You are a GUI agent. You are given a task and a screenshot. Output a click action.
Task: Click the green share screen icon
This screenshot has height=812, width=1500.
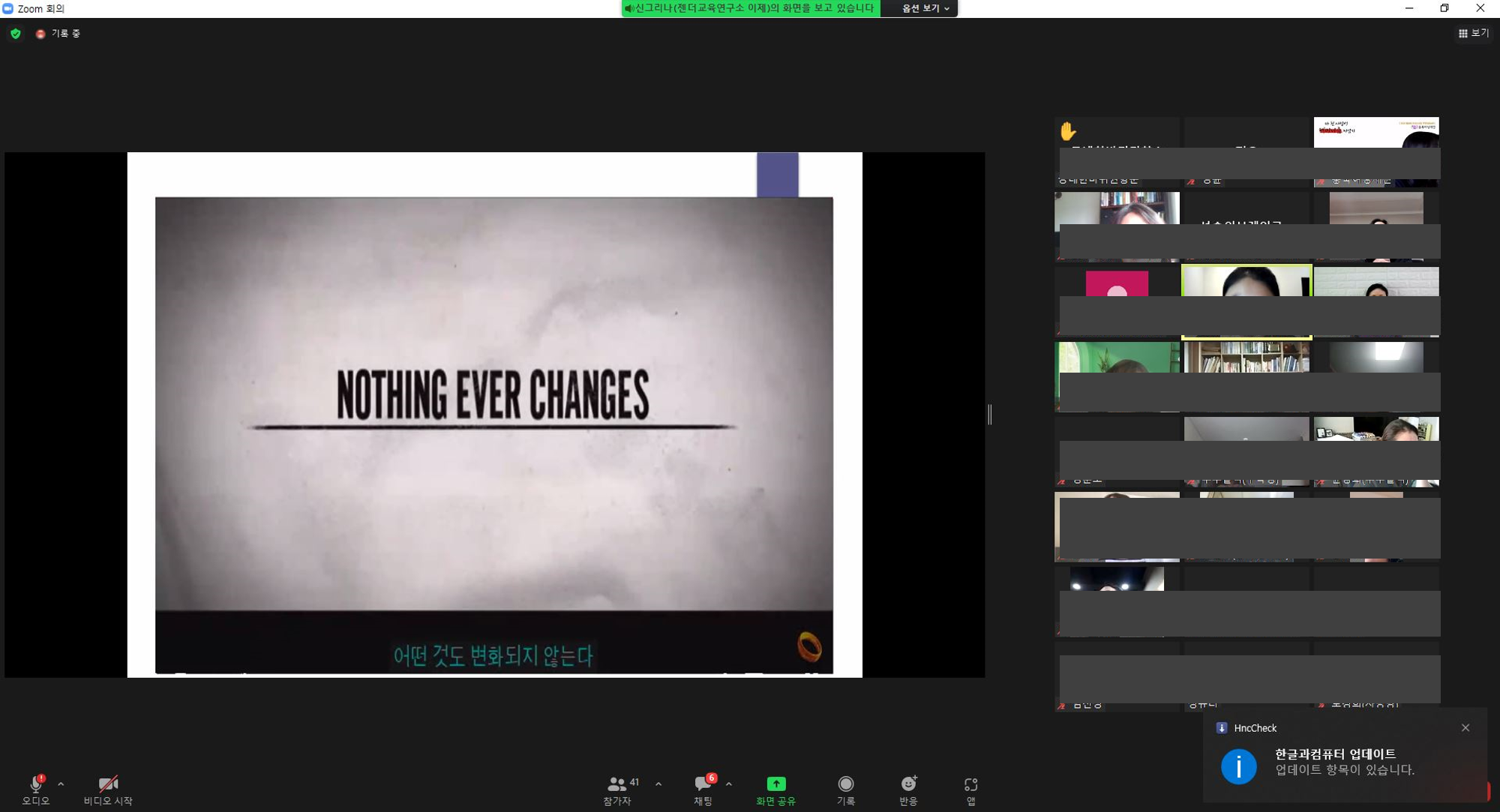[x=775, y=784]
